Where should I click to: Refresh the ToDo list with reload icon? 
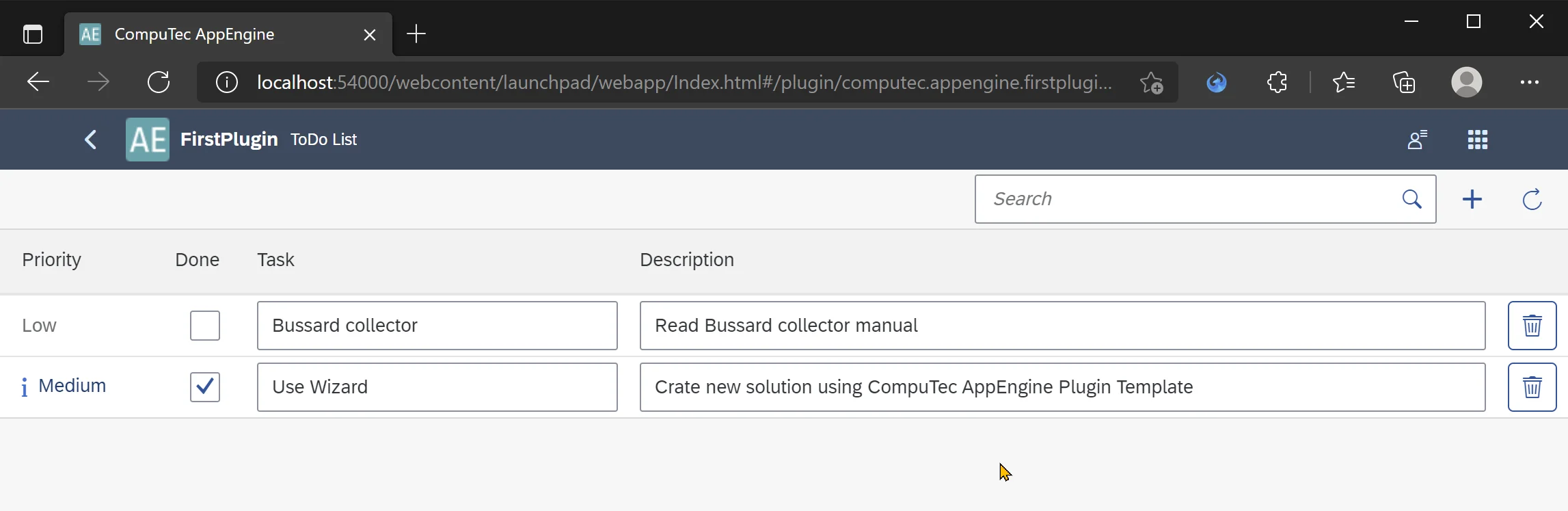1532,199
